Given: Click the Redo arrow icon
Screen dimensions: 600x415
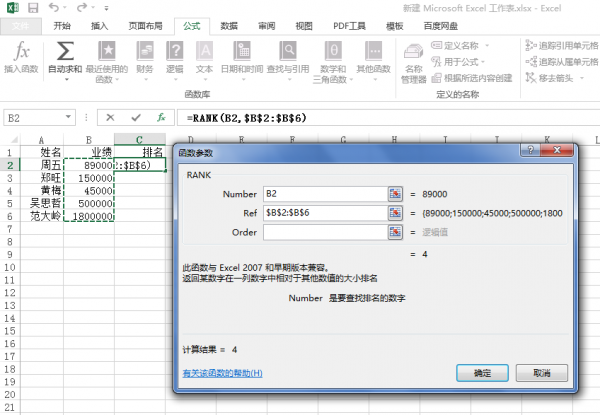Looking at the screenshot, I should point(82,7).
